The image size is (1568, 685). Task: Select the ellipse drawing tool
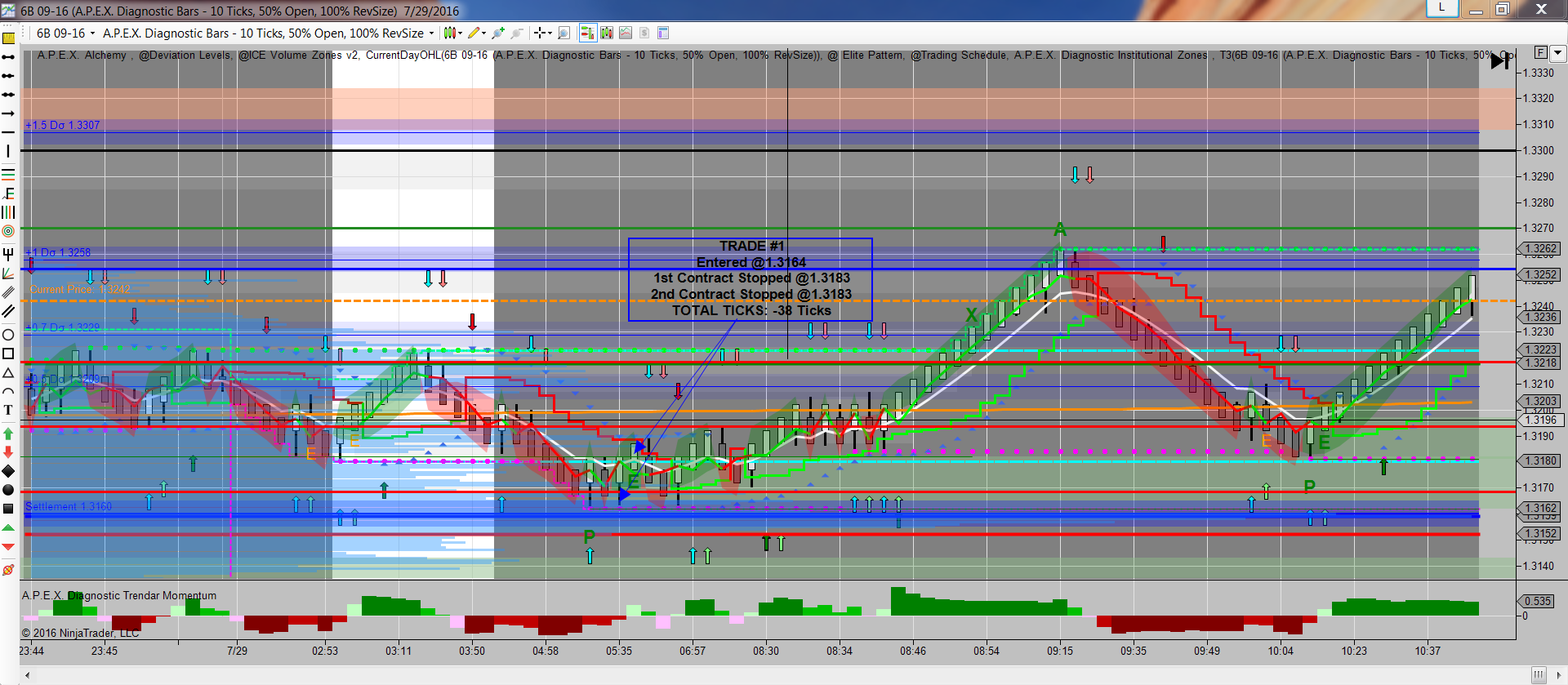click(x=8, y=335)
